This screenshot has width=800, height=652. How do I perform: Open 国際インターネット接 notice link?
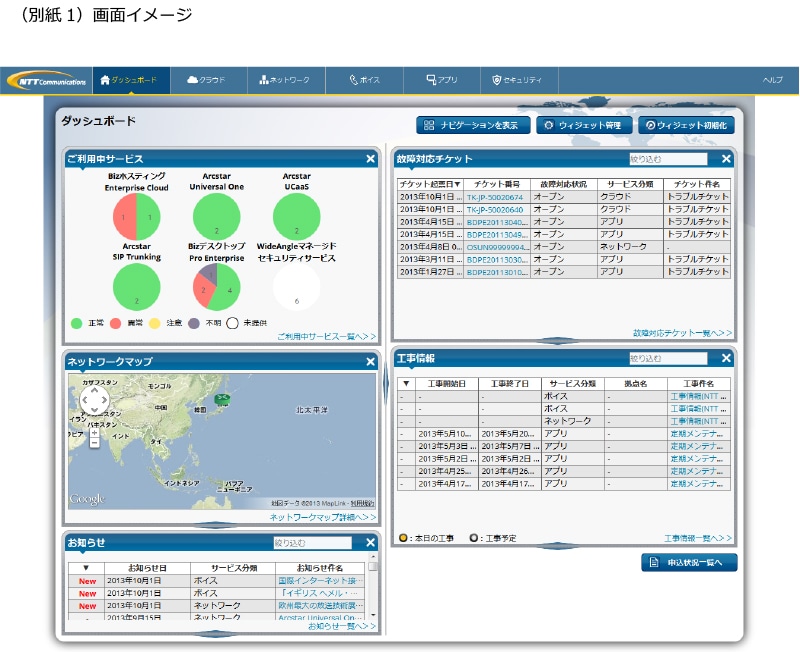point(321,581)
